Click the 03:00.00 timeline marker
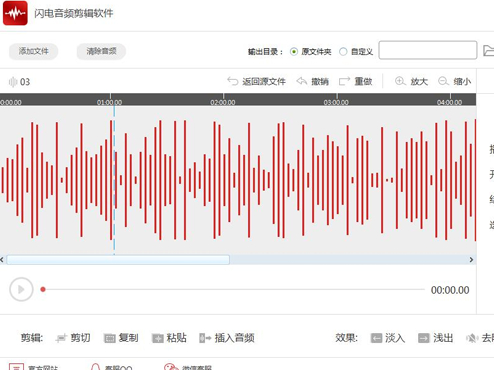This screenshot has width=494, height=370. [x=336, y=102]
